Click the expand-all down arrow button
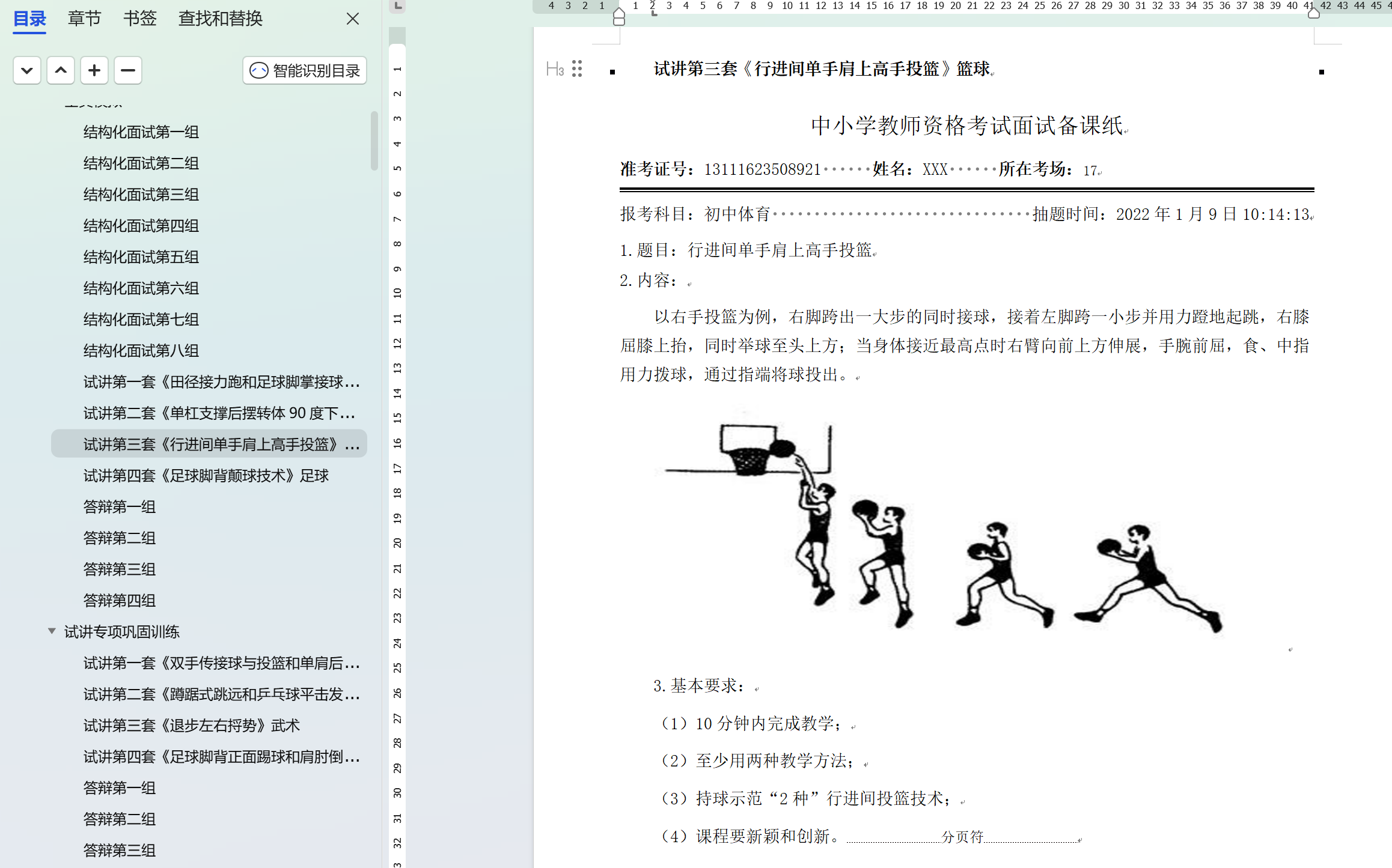 point(27,70)
